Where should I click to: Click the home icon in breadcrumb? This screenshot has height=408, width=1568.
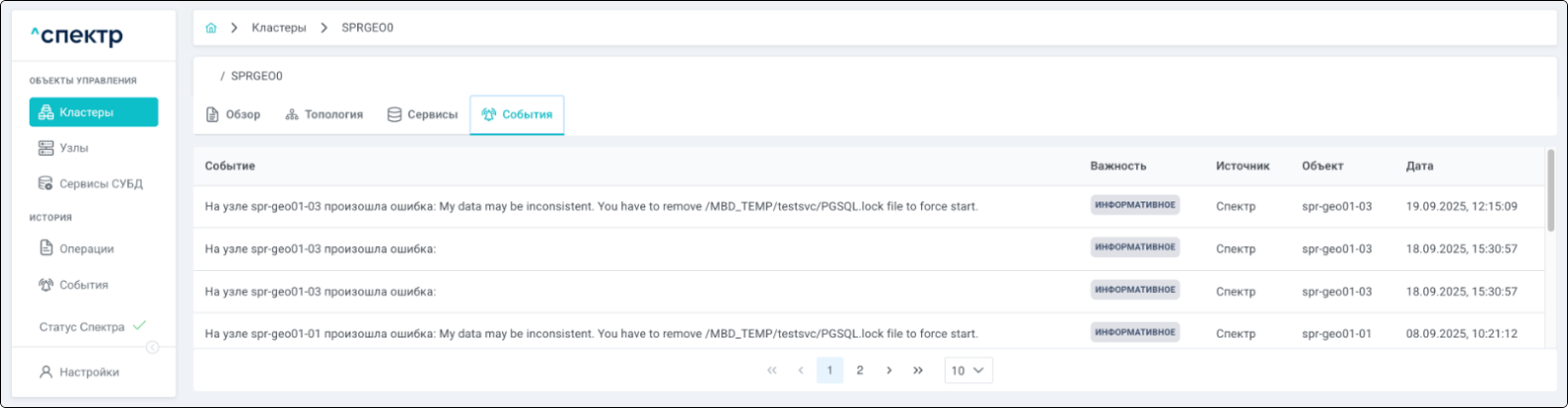(210, 28)
